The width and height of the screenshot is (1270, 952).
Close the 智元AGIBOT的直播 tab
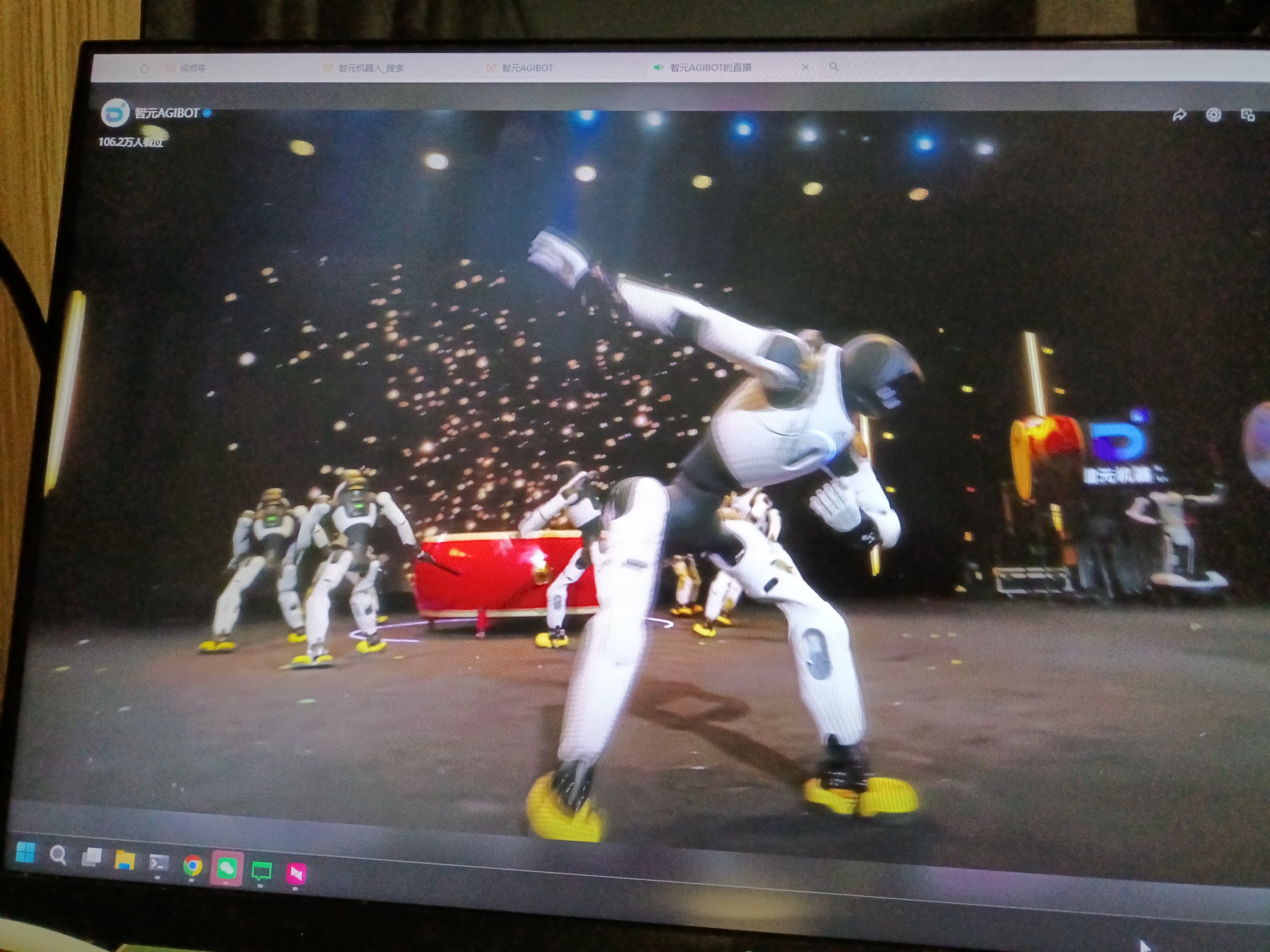[805, 67]
